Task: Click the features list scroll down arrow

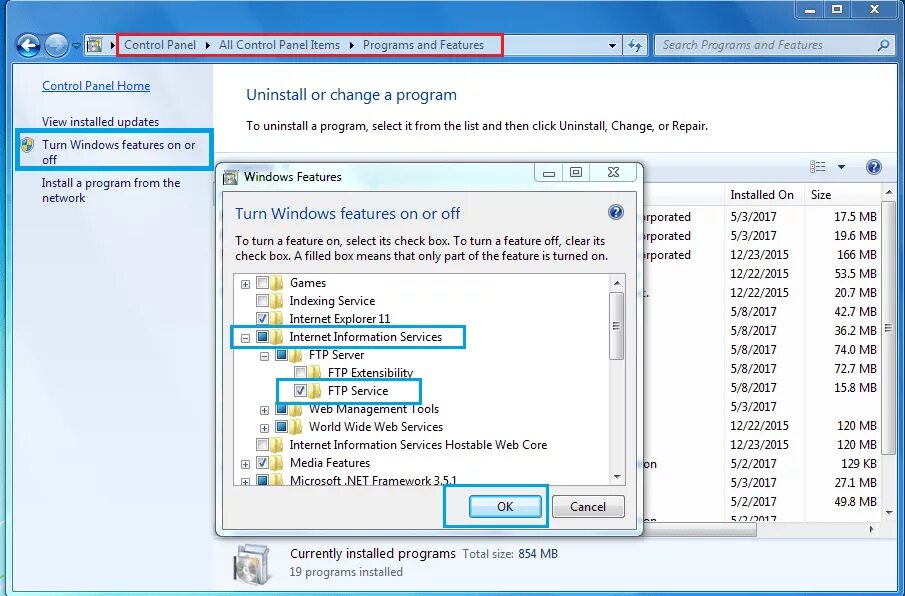Action: tap(617, 477)
